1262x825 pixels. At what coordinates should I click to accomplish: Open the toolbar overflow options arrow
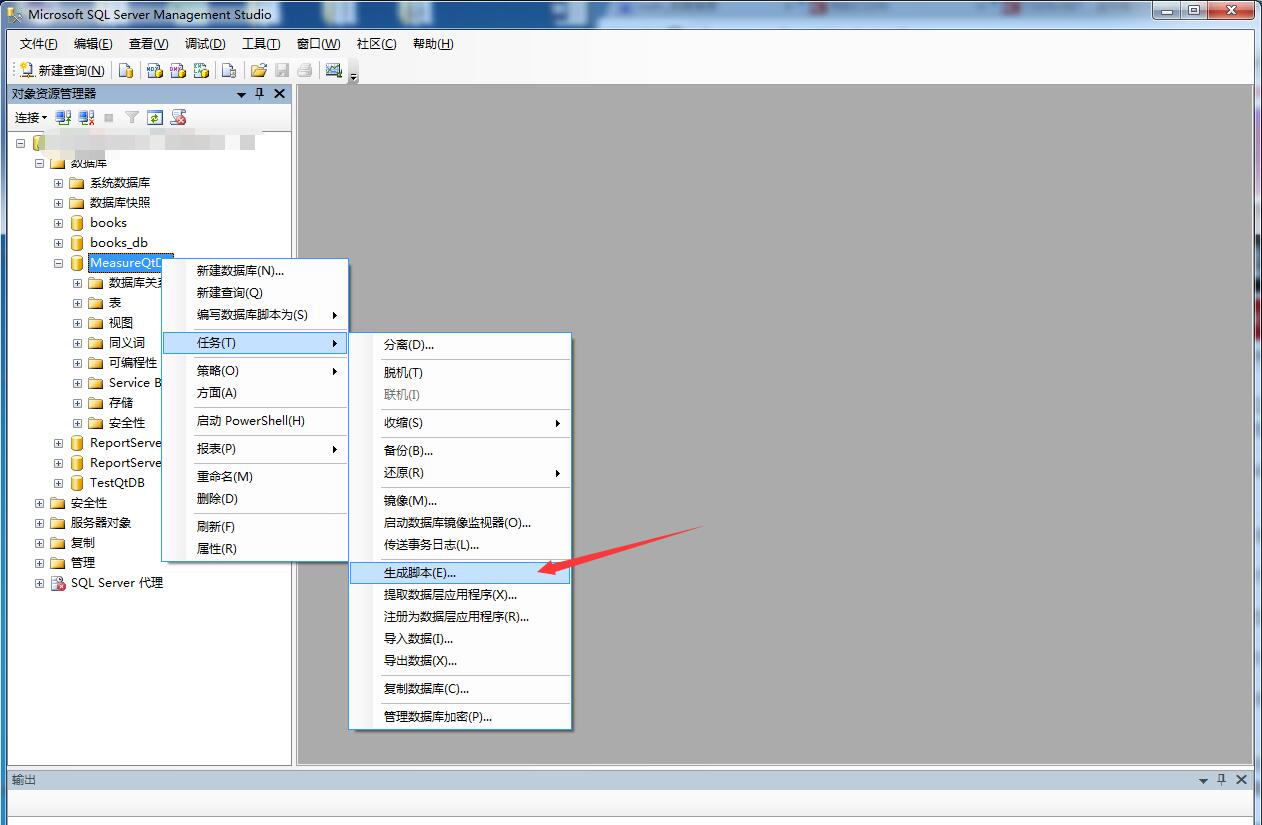(354, 75)
